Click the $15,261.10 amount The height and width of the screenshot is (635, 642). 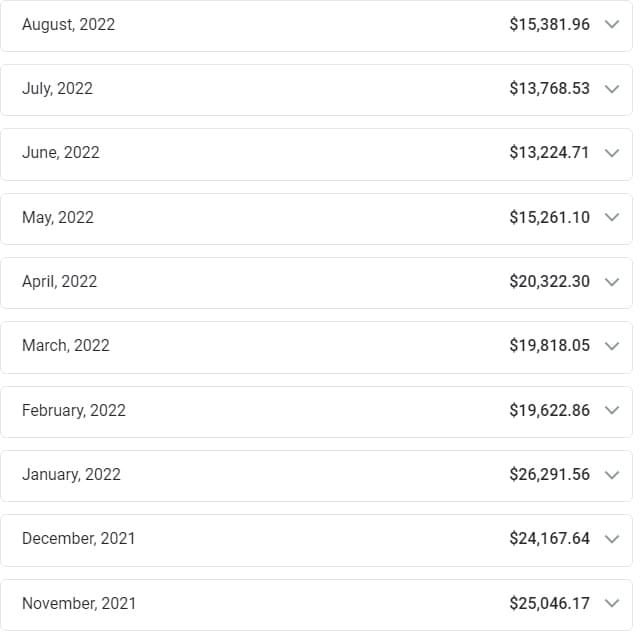(549, 217)
